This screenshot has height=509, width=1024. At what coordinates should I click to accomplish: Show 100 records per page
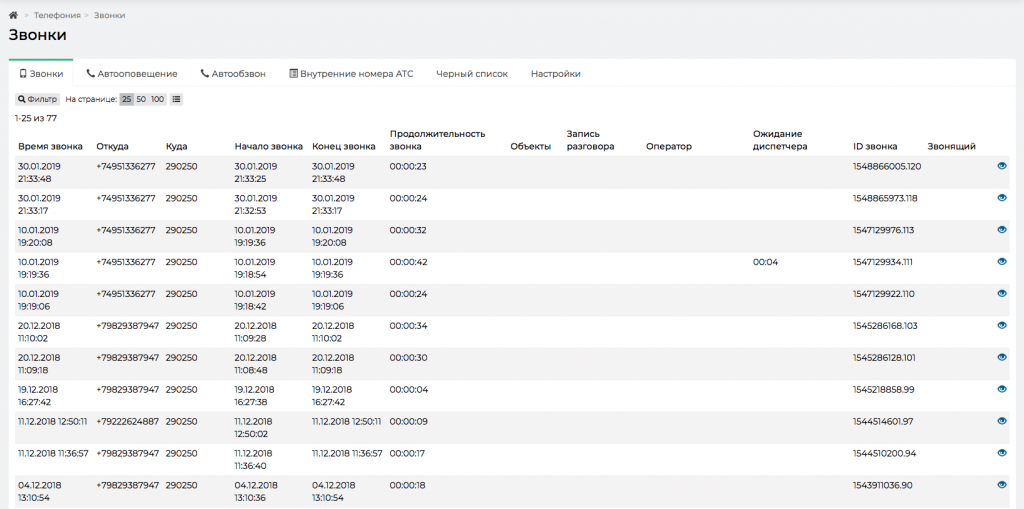tap(157, 99)
